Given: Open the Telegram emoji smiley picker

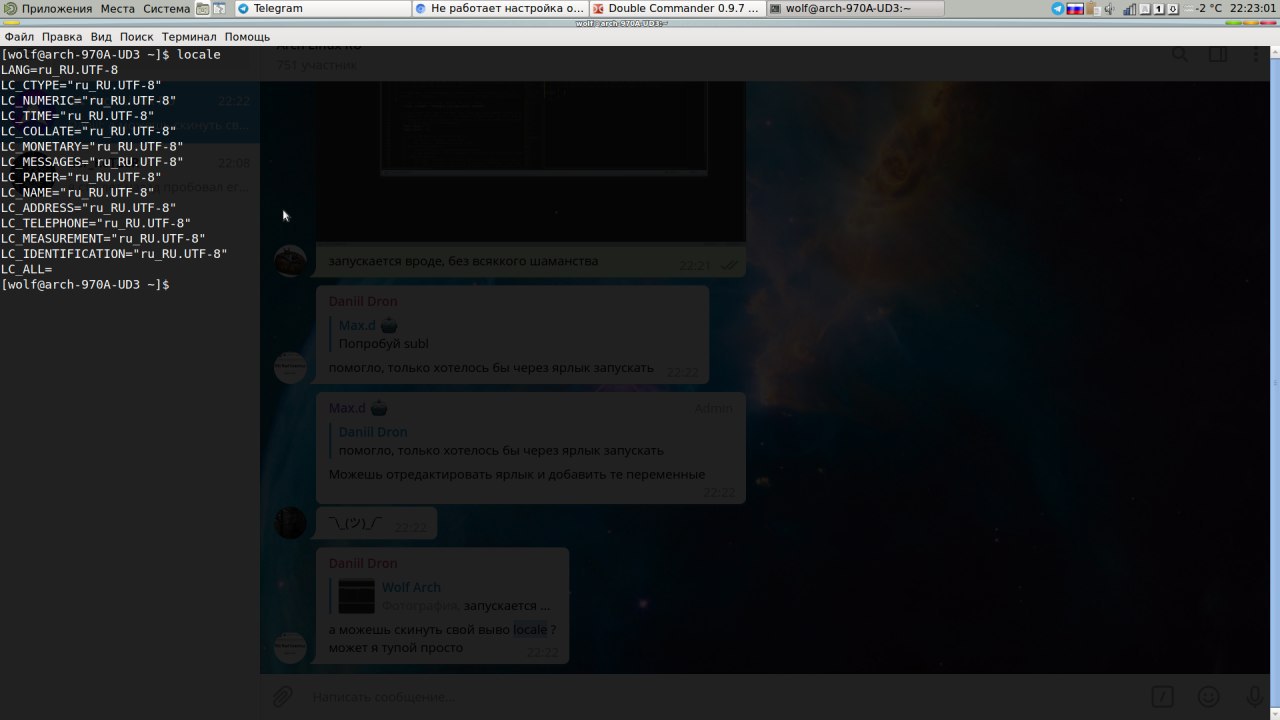Looking at the screenshot, I should (1208, 696).
